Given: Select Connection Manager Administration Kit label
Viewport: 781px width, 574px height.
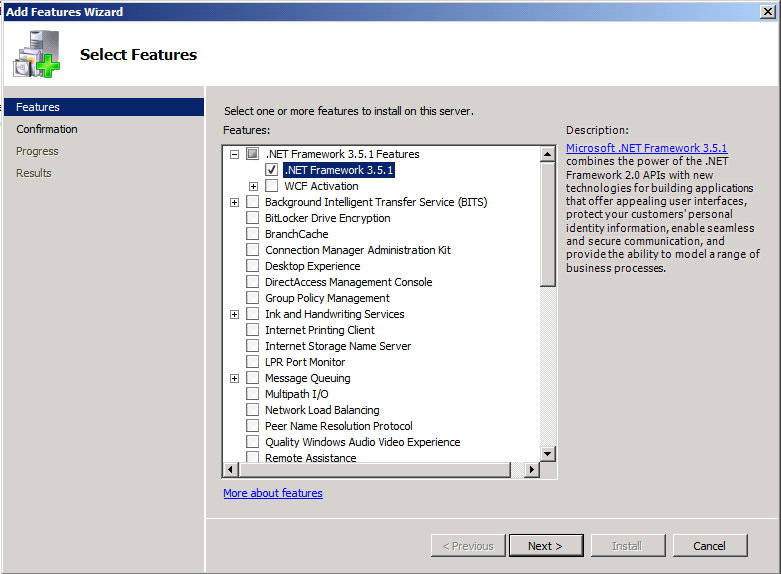Looking at the screenshot, I should (358, 250).
